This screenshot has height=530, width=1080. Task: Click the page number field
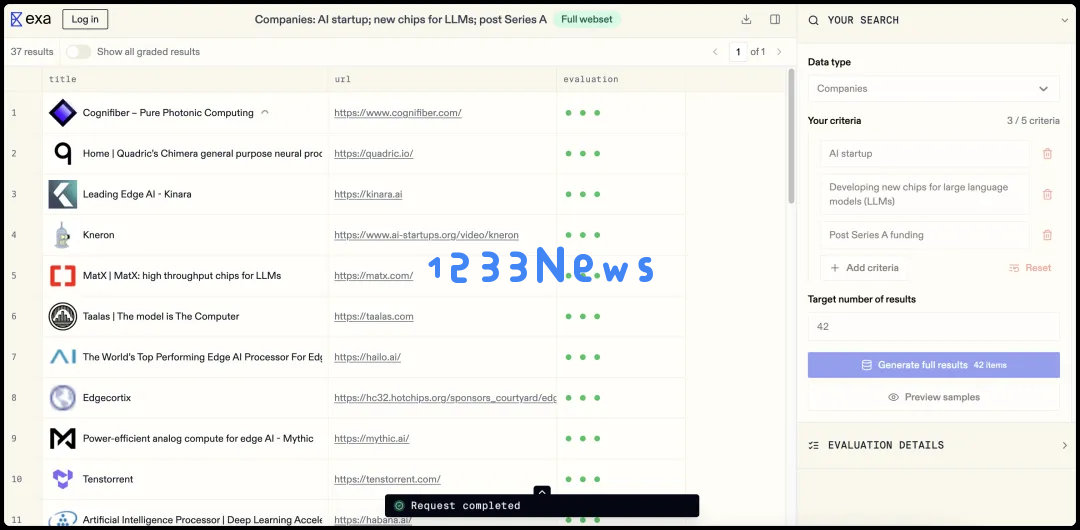coord(738,52)
